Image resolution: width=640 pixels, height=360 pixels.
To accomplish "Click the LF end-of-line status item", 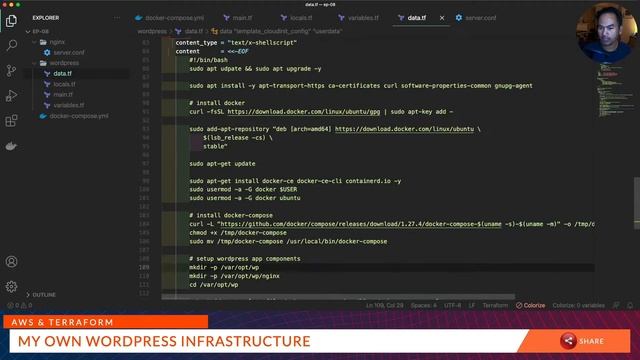I will (472, 305).
